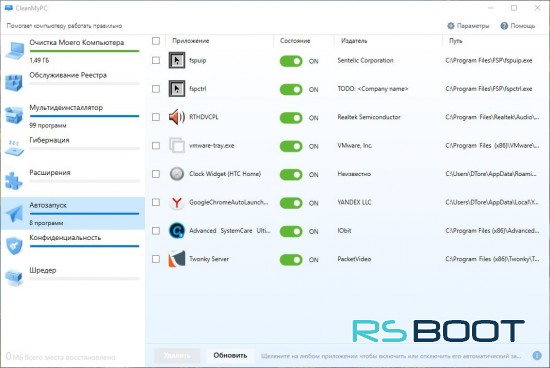The image size is (550, 368).
Task: Click the greyed Удалить button
Action: tap(177, 355)
